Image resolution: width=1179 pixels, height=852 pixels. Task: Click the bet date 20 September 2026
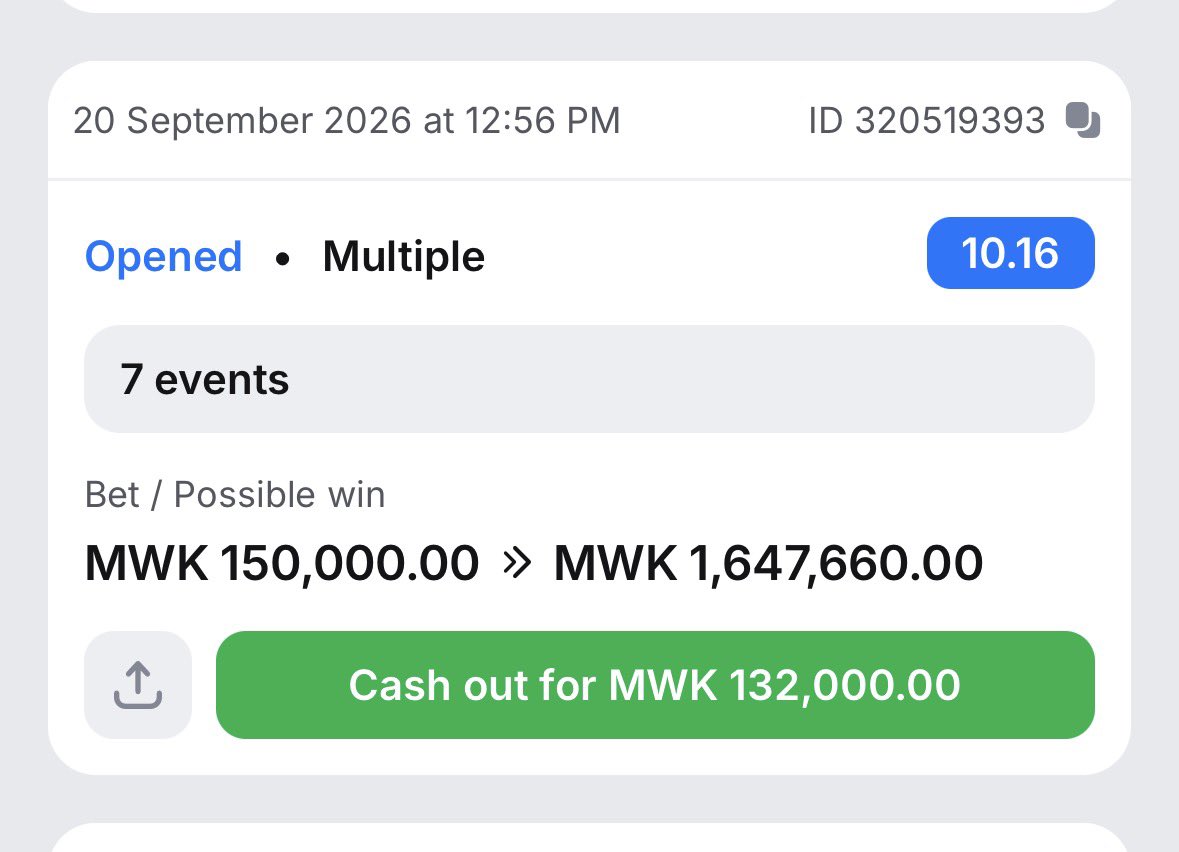[x=242, y=120]
